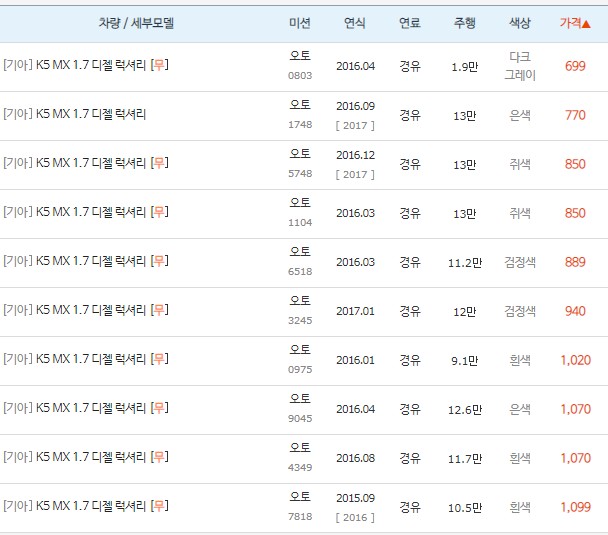The width and height of the screenshot is (608, 535).
Task: Click the 차량 / 세부모델 column header
Action: [x=136, y=23]
